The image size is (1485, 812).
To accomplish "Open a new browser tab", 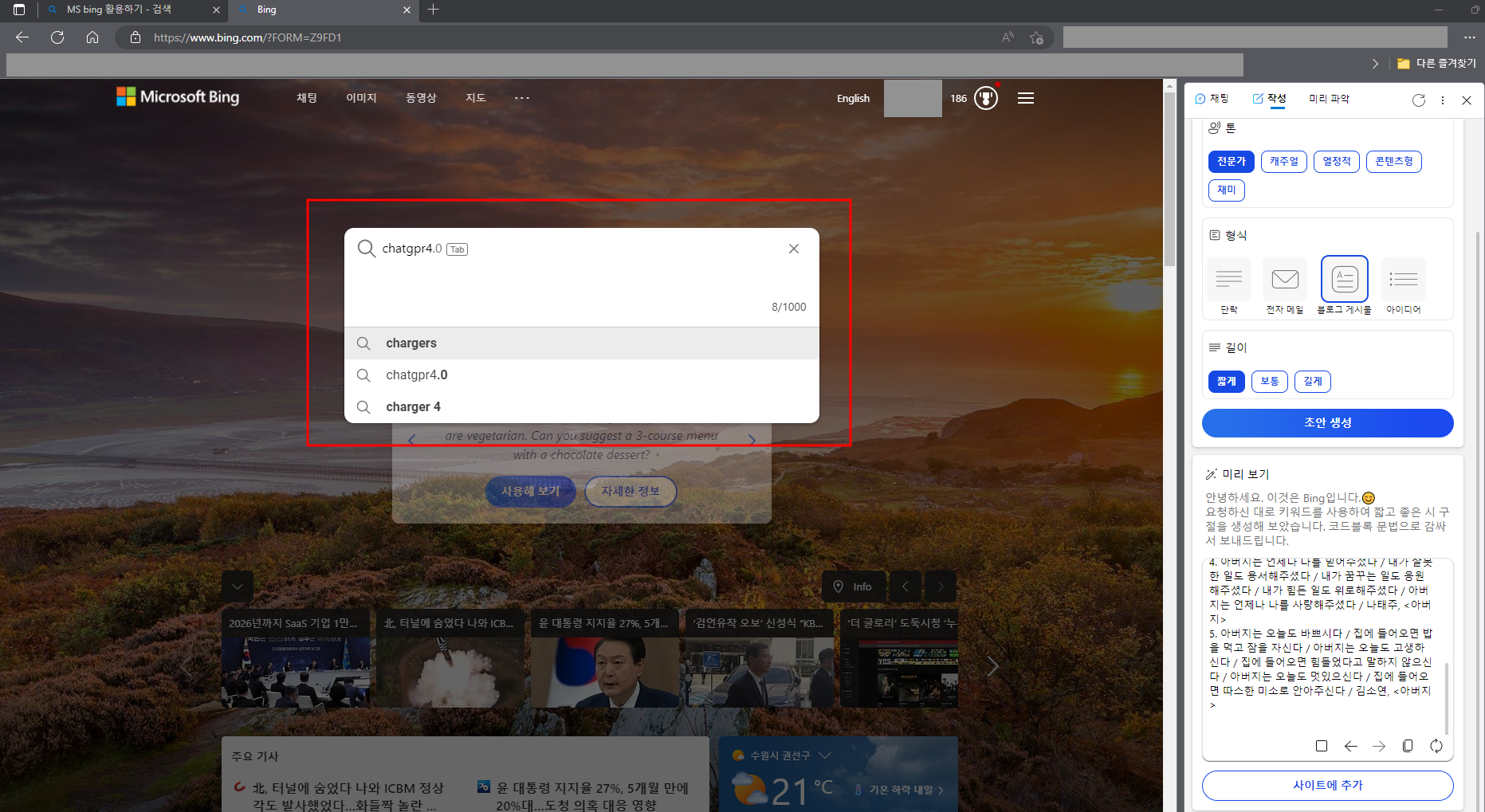I will (434, 10).
